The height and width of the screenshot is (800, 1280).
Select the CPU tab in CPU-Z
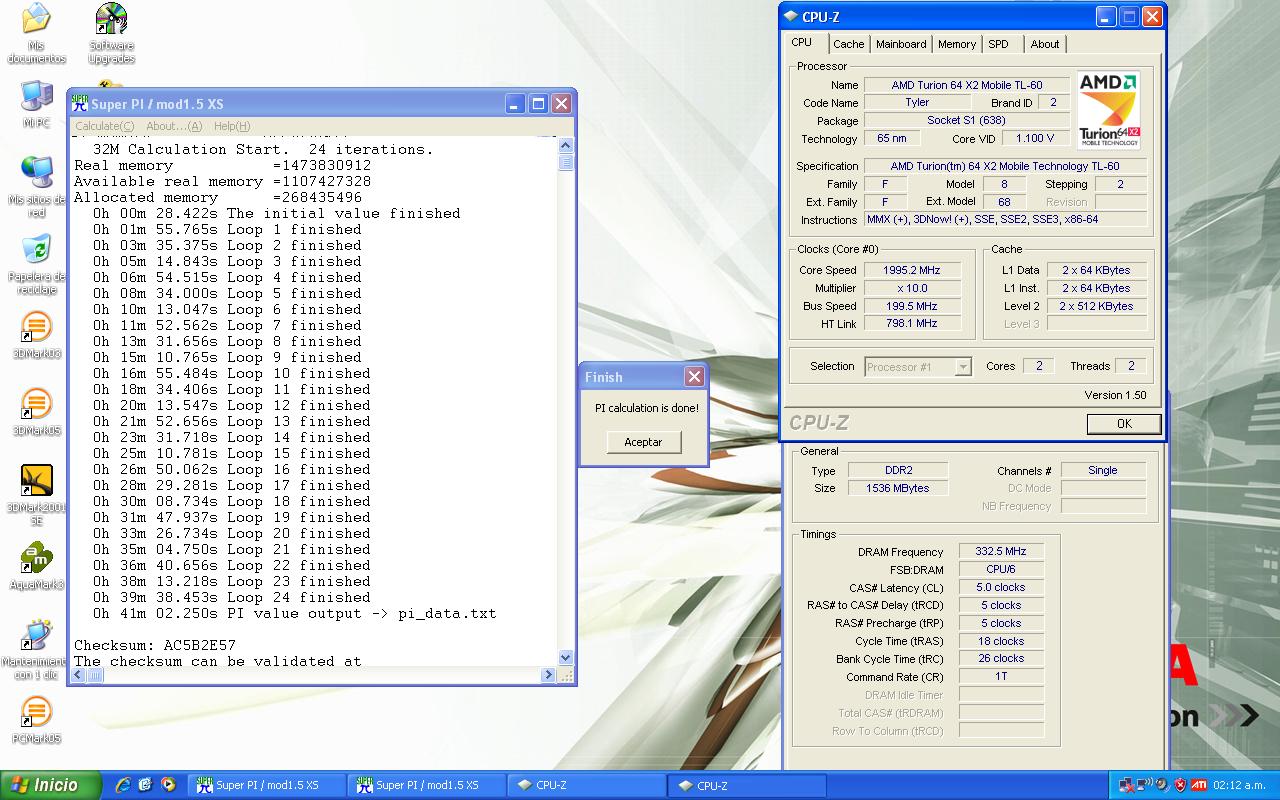[x=802, y=43]
